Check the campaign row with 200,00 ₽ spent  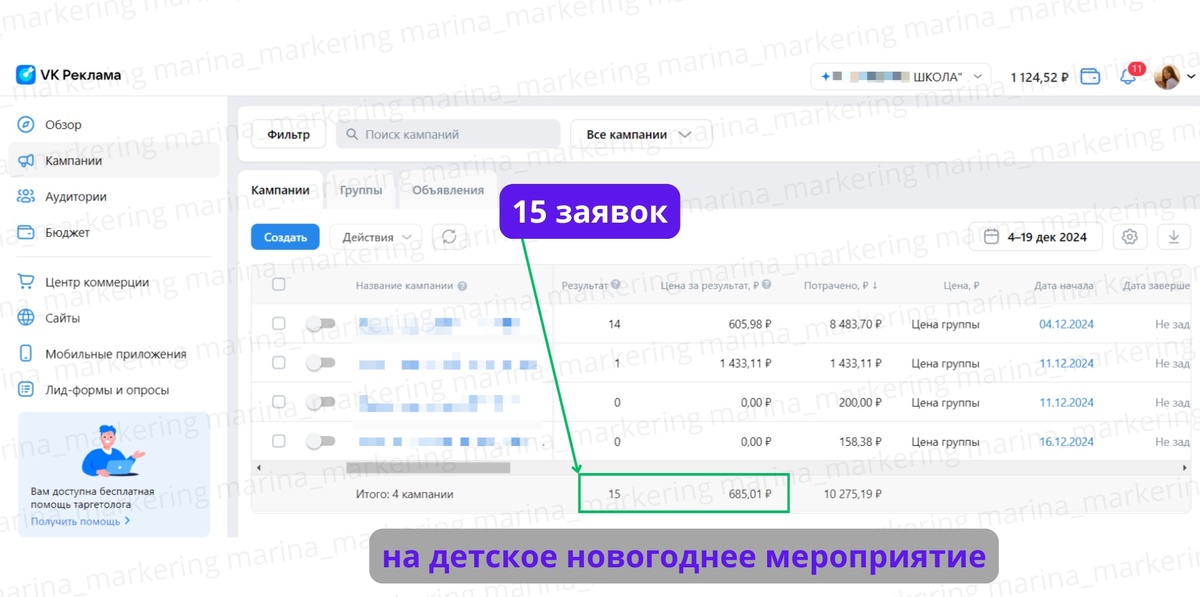(x=279, y=402)
